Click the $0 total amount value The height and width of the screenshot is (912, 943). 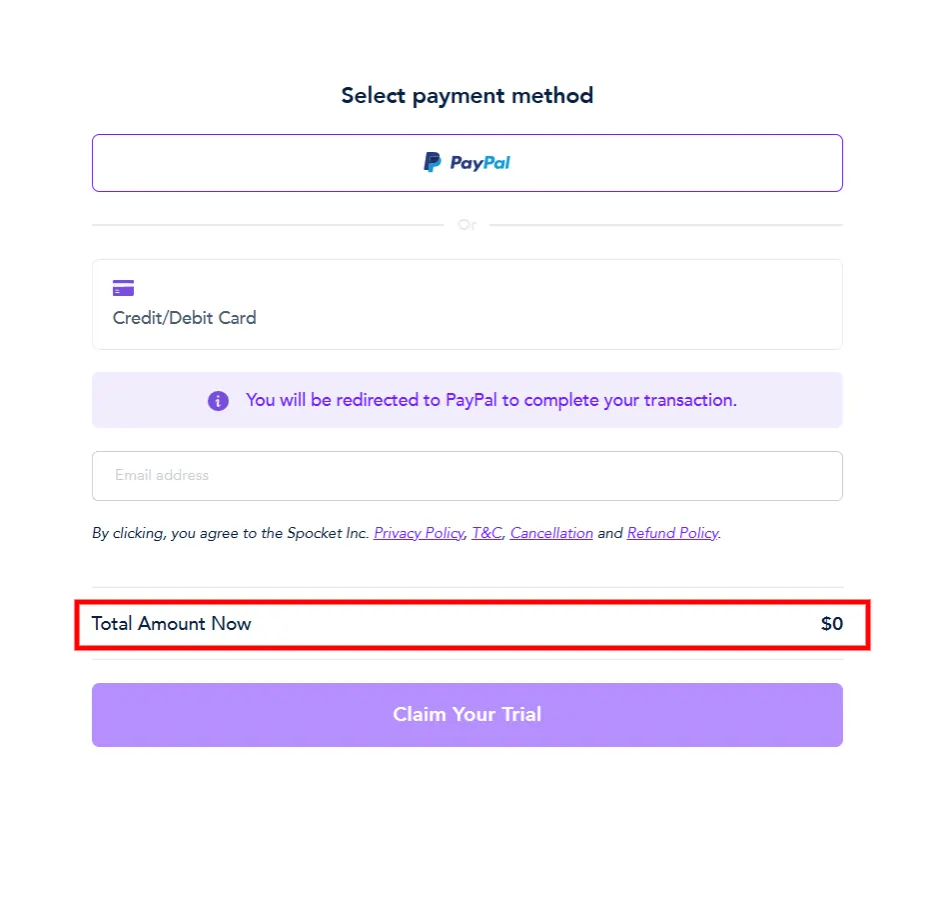(831, 624)
